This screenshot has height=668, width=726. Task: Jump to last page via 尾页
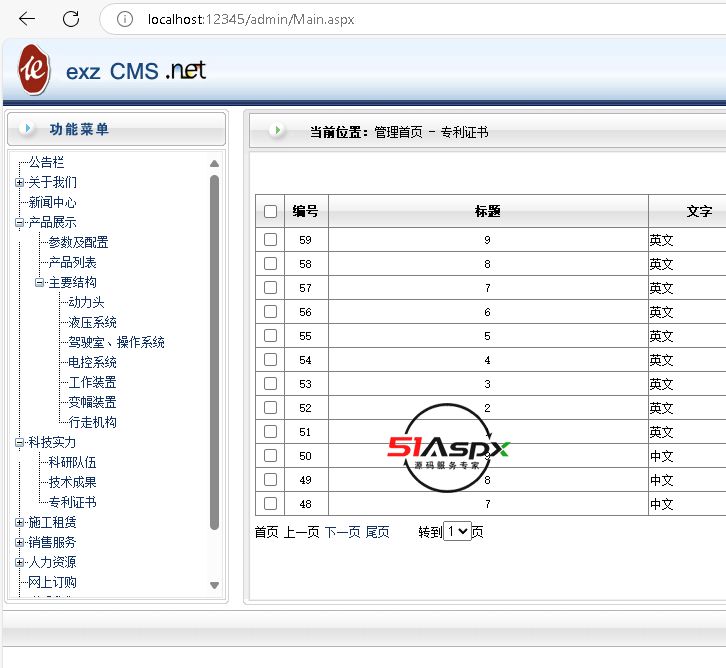[377, 532]
